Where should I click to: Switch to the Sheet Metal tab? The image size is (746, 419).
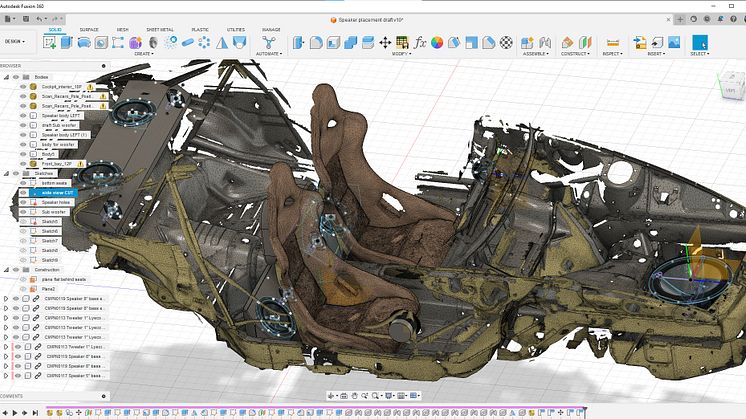pos(158,30)
